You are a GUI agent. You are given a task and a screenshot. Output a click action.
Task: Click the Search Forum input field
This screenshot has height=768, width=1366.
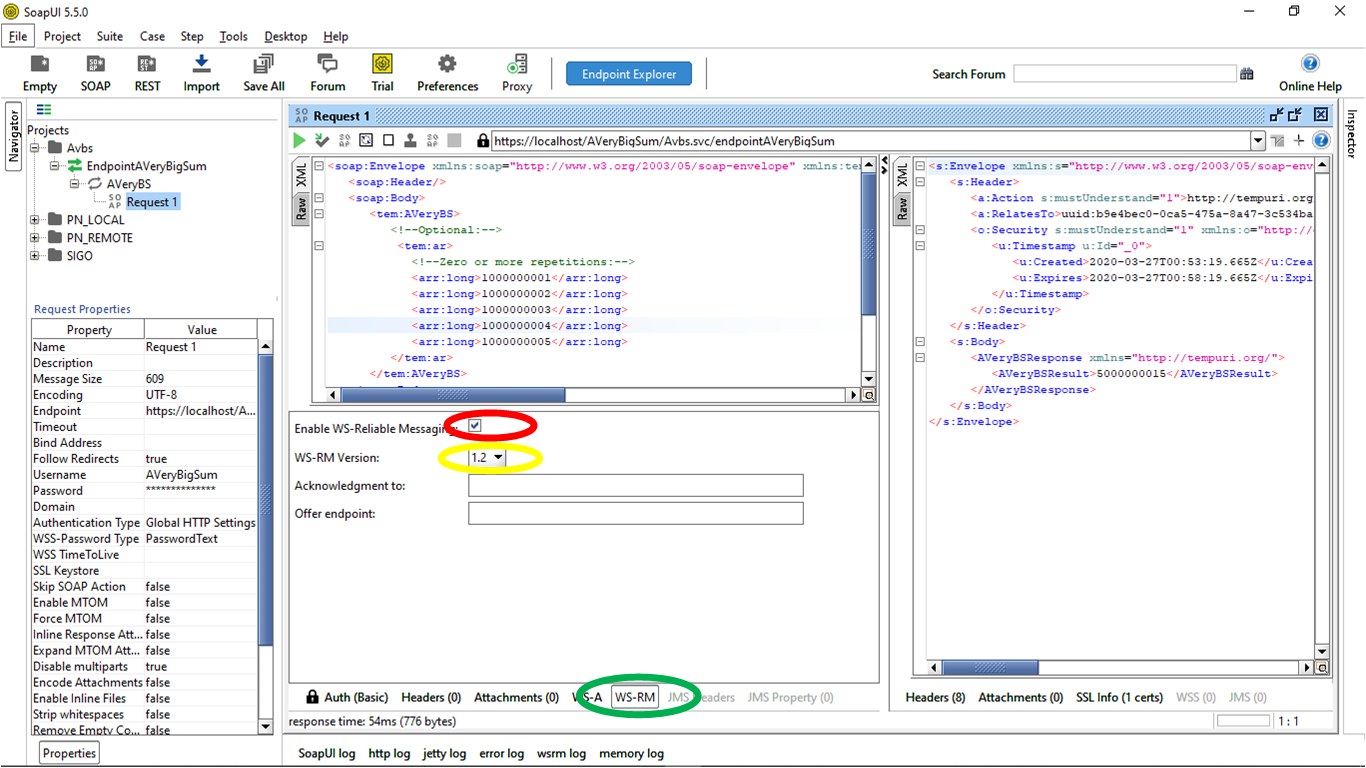(x=1124, y=73)
